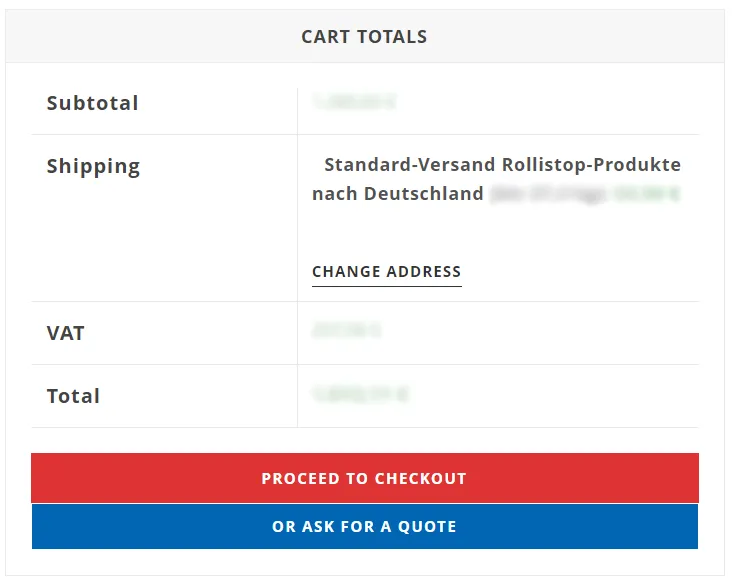Viewport: 741px width, 588px height.
Task: Click the word PROCEED on the red button
Action: [x=297, y=478]
